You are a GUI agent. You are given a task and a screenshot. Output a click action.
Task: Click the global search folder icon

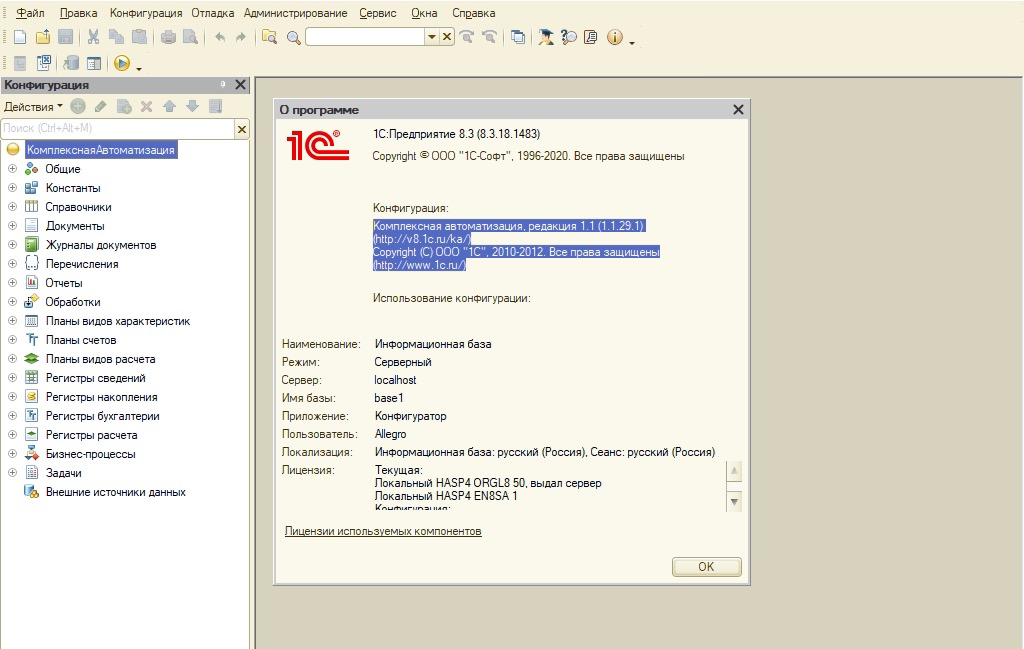pyautogui.click(x=269, y=37)
